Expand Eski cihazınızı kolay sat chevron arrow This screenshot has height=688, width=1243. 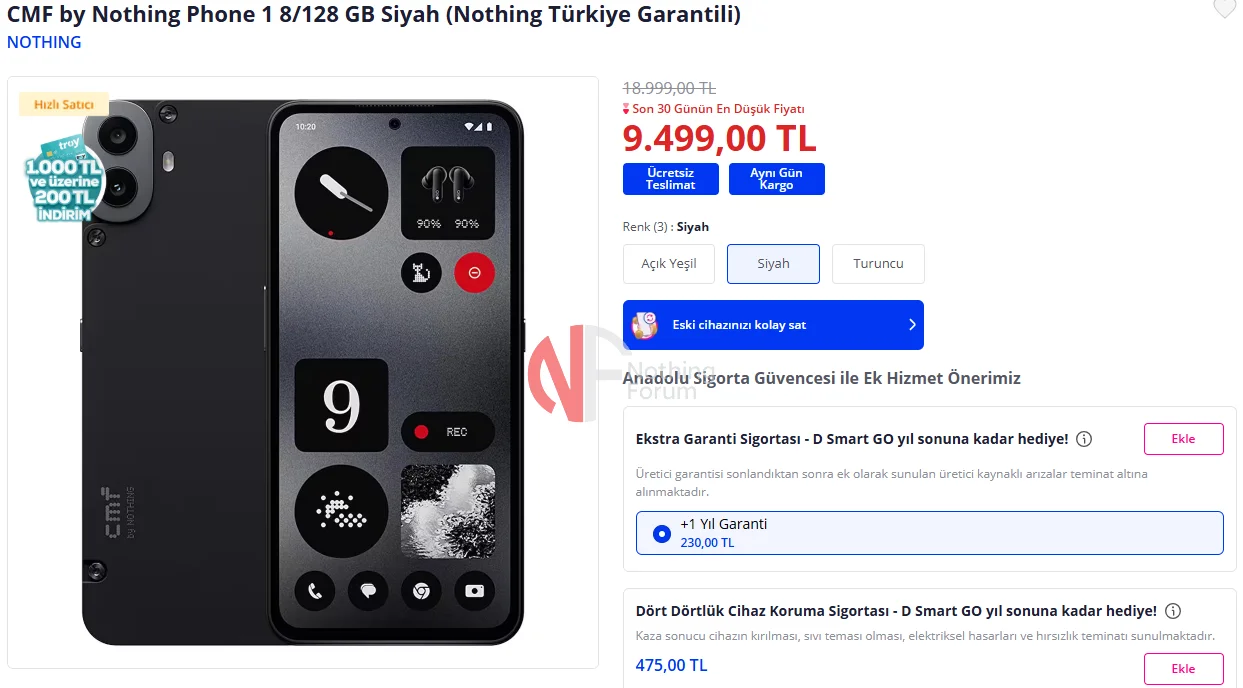[x=912, y=325]
